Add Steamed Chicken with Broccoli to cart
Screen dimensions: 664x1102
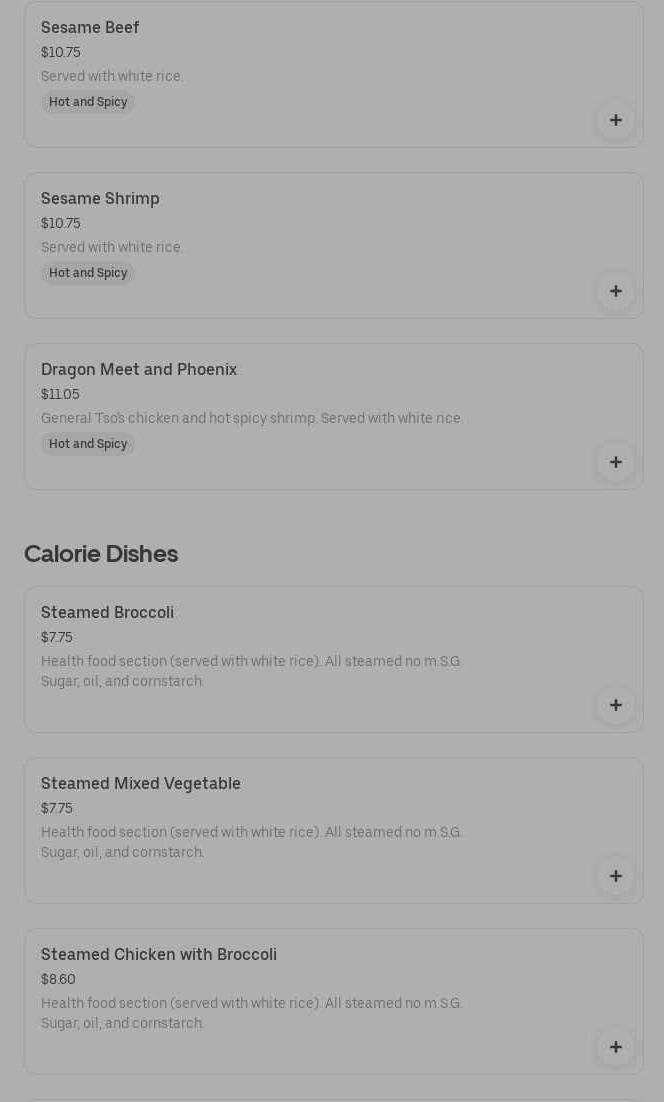coord(615,1048)
